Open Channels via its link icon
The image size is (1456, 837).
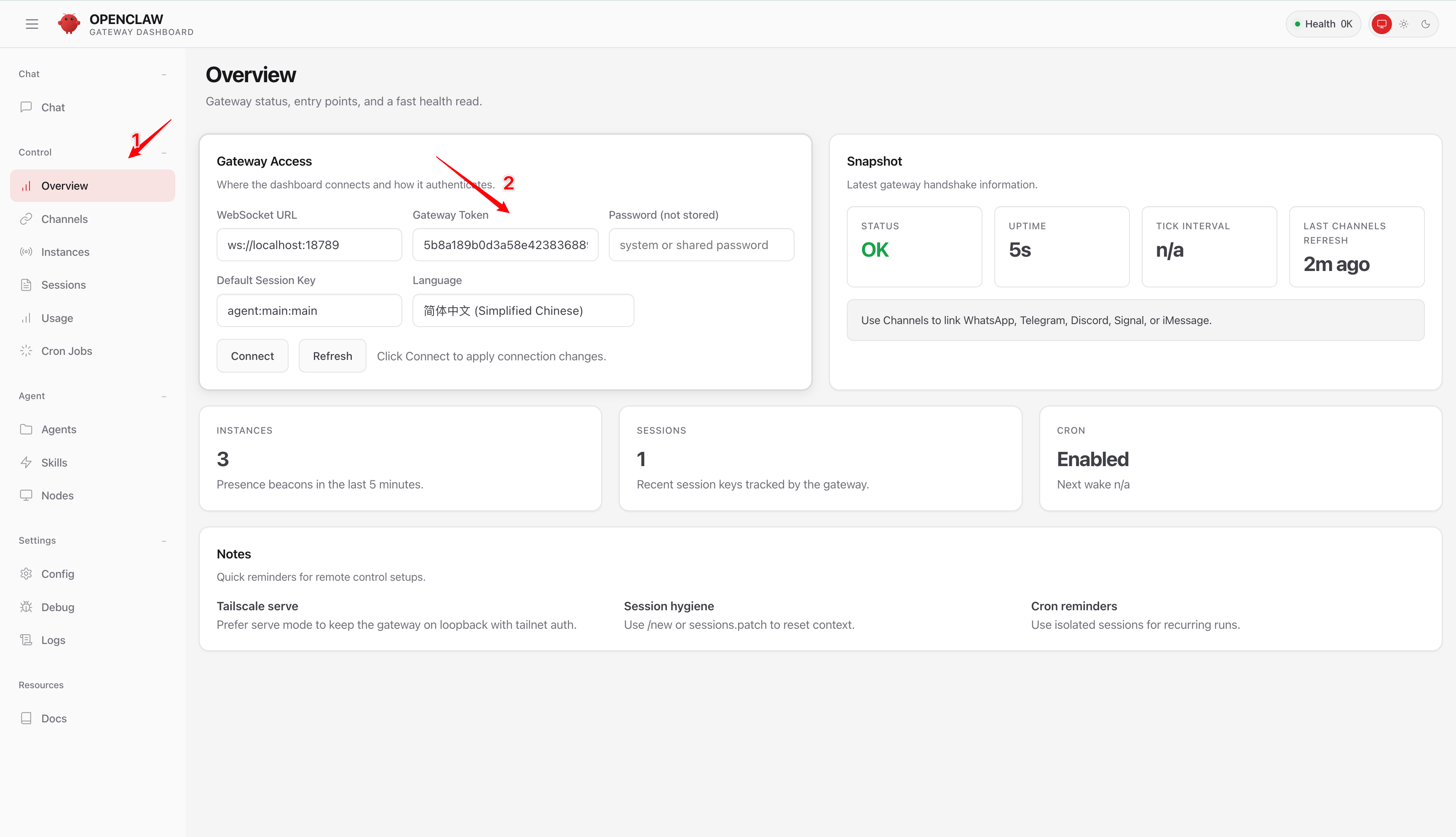tap(26, 219)
